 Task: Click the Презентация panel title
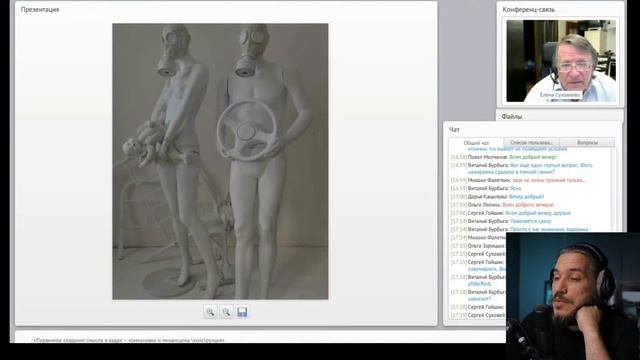(40, 9)
